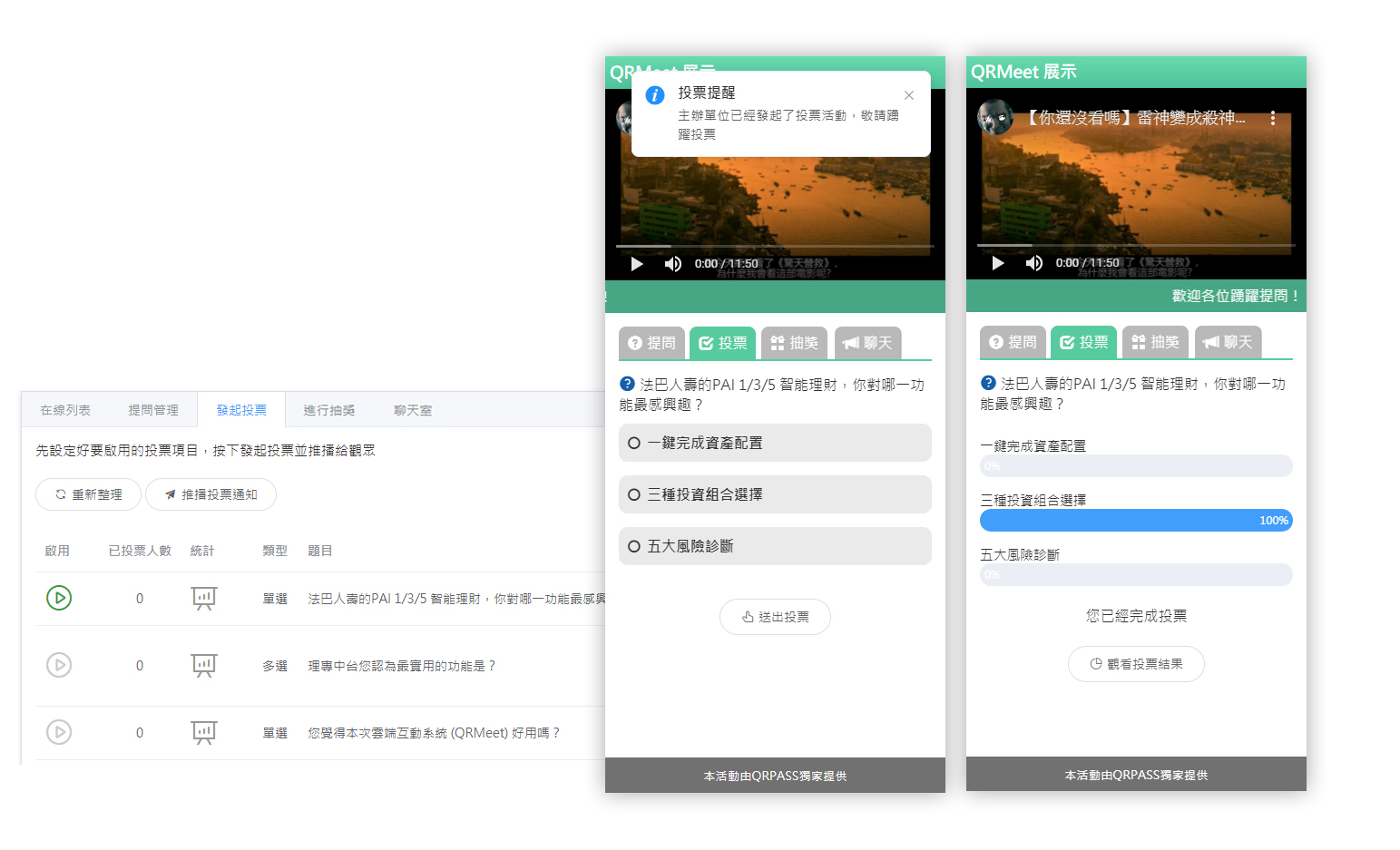Play the video in the right phone
1400x850 pixels.
(998, 263)
